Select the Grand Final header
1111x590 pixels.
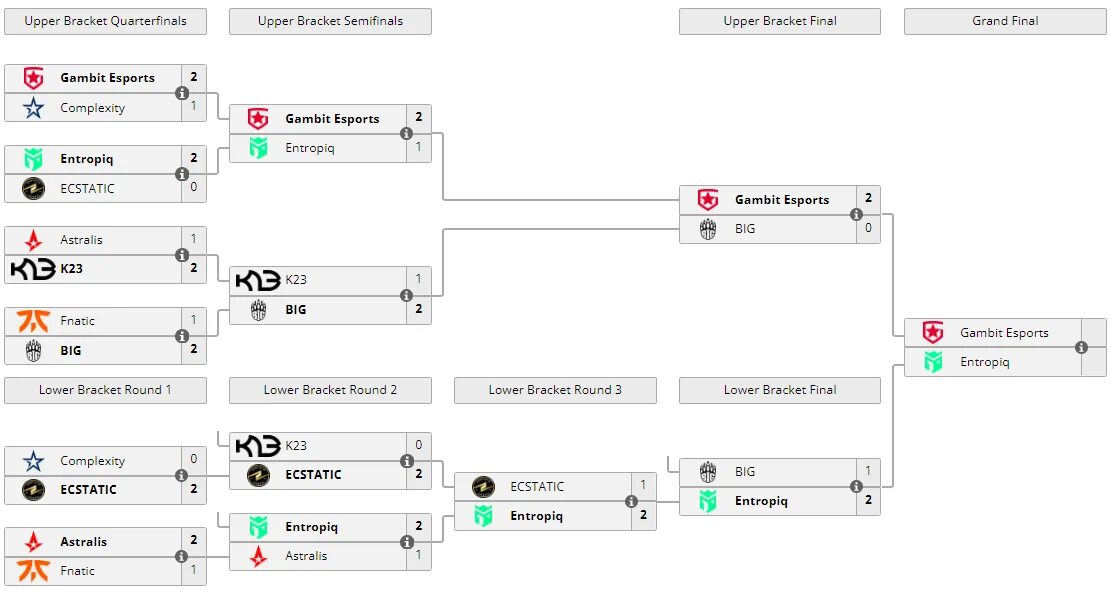tap(1005, 21)
